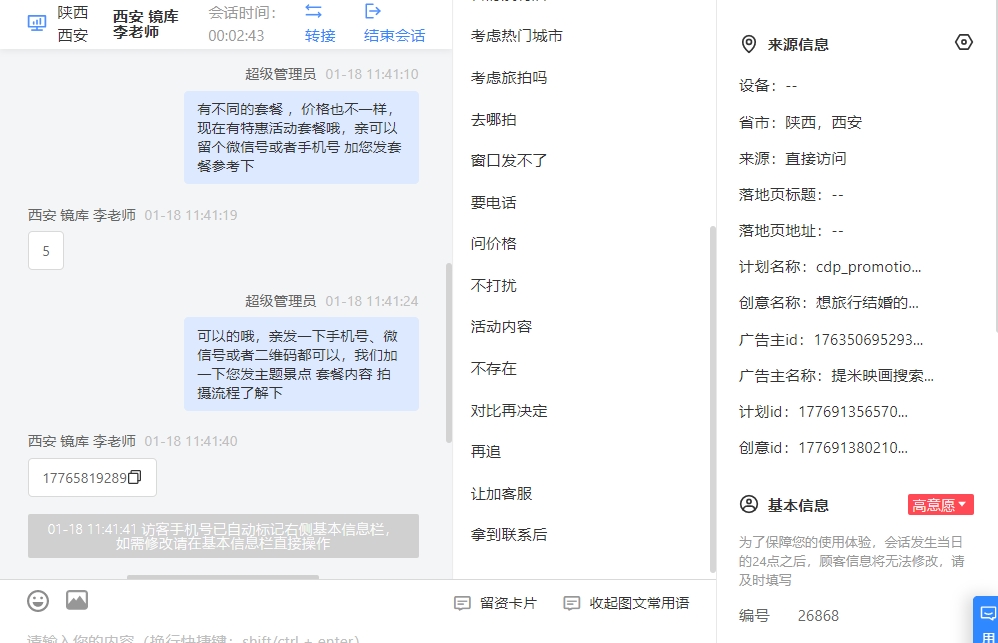Select quick phrase 拿到联系后
Screen dimensions: 998x643
click(x=509, y=534)
